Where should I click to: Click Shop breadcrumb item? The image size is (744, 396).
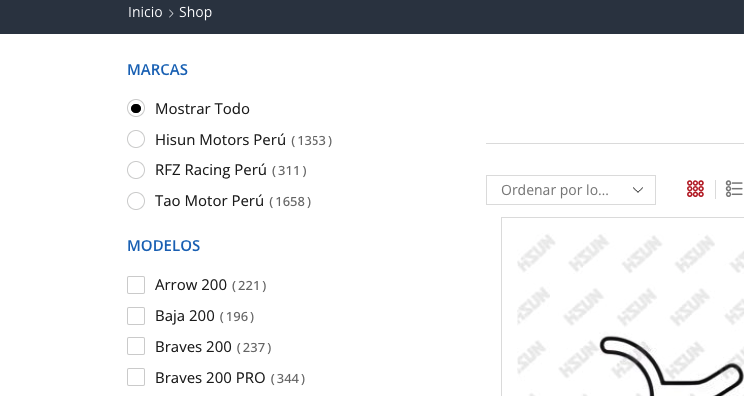[195, 12]
